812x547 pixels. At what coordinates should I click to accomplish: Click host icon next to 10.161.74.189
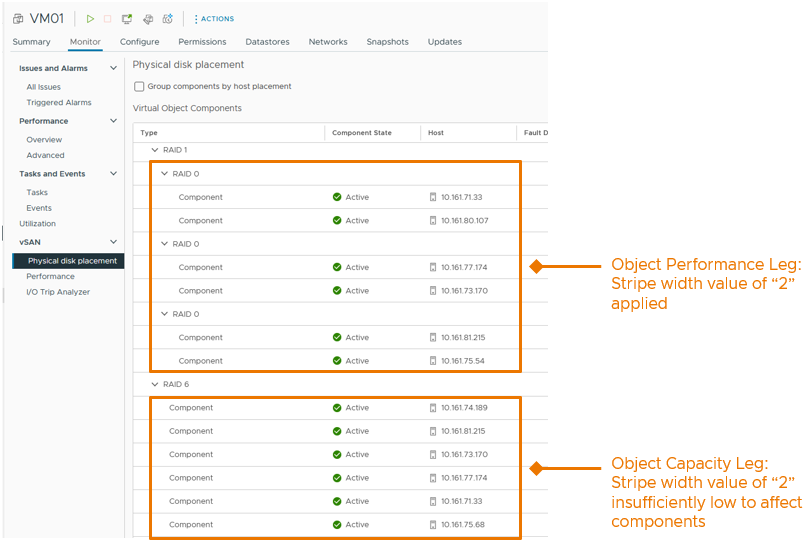[432, 408]
